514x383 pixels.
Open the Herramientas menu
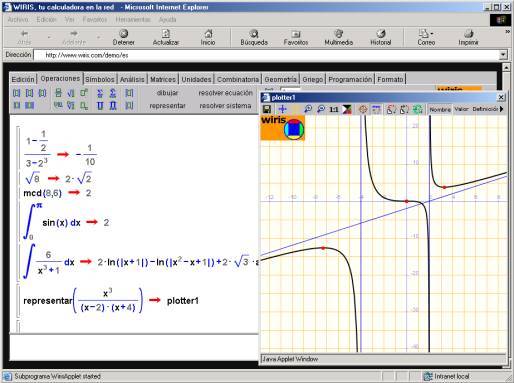point(133,20)
